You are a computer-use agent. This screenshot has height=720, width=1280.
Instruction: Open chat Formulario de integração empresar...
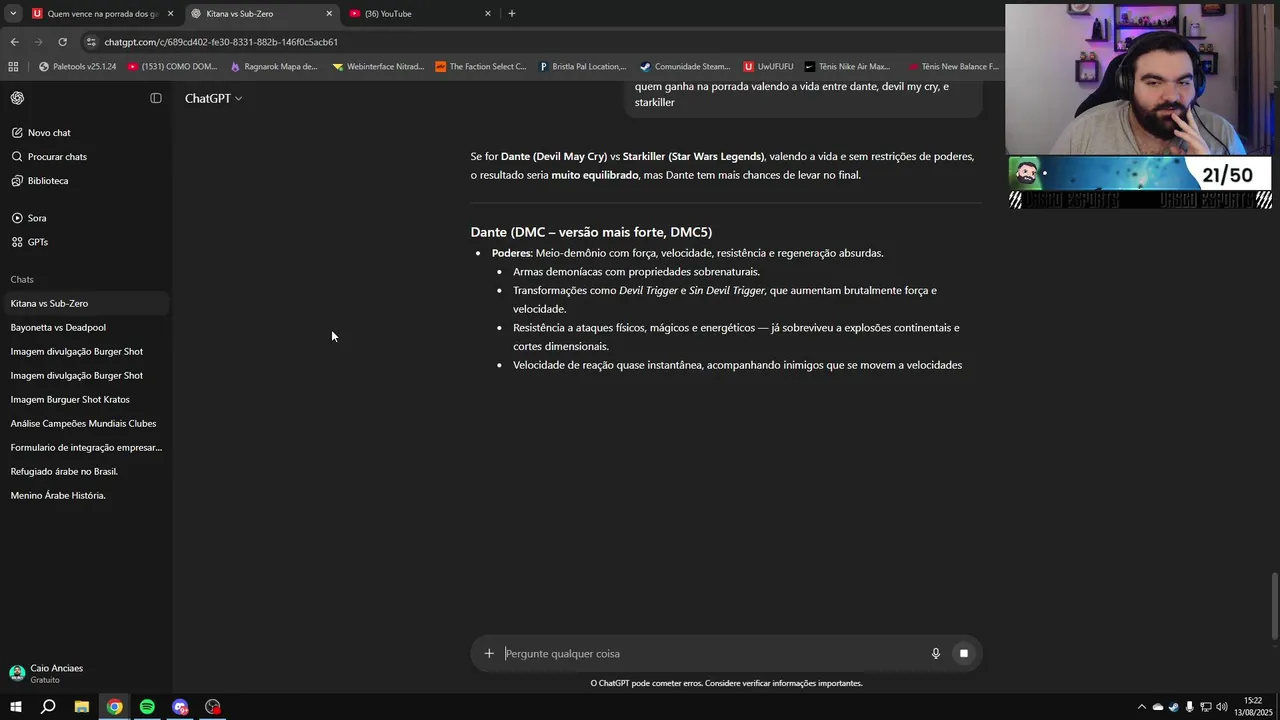[x=86, y=447]
